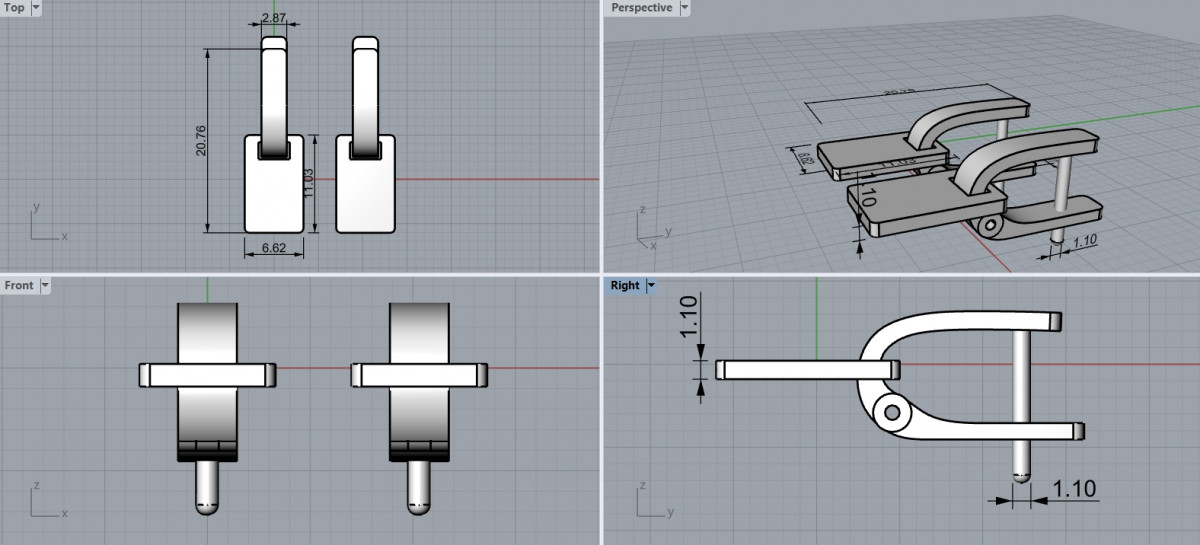Open the Perspective viewport menu arrow
1200x545 pixels.
click(x=684, y=8)
